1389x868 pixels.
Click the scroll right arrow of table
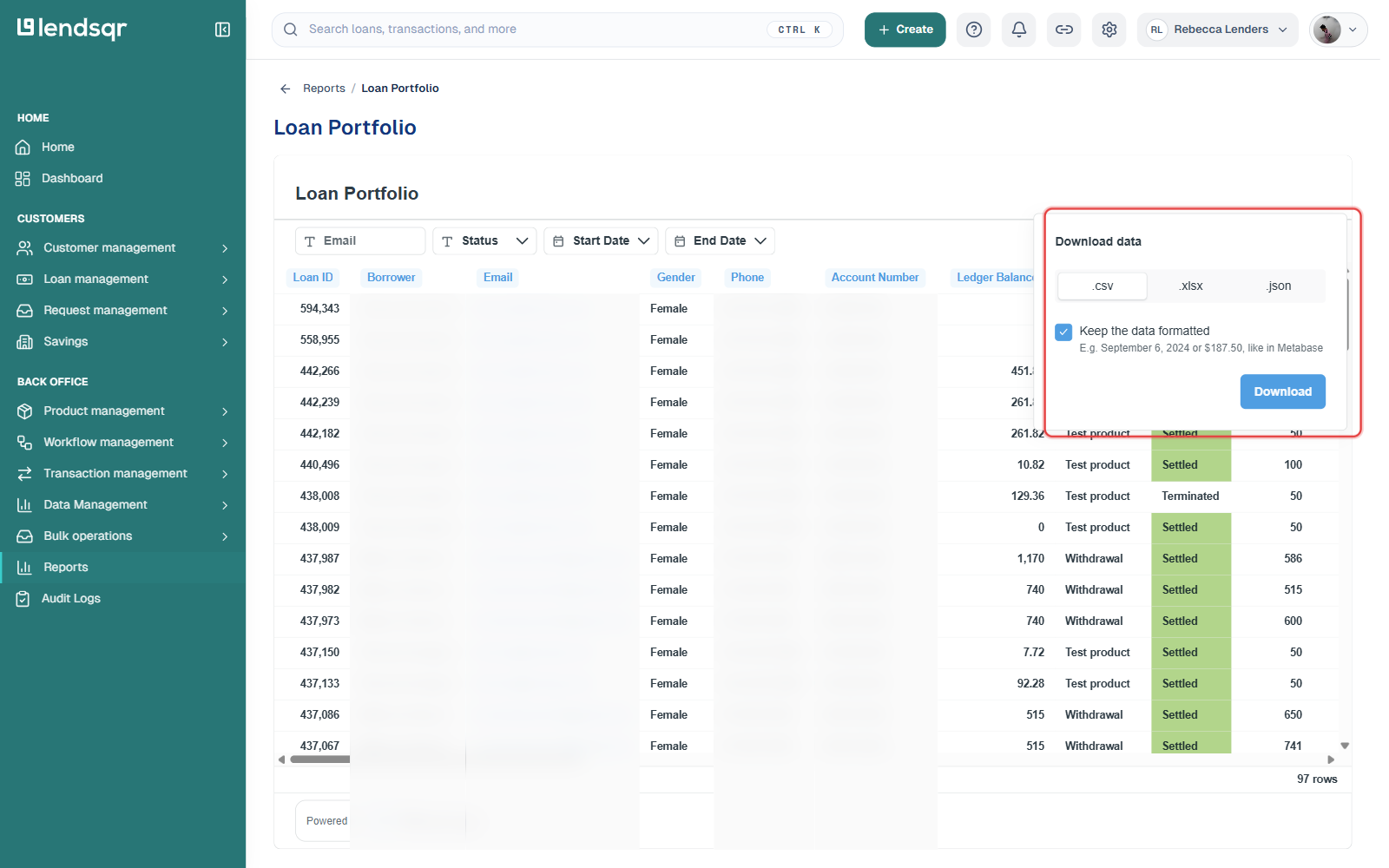click(1331, 759)
